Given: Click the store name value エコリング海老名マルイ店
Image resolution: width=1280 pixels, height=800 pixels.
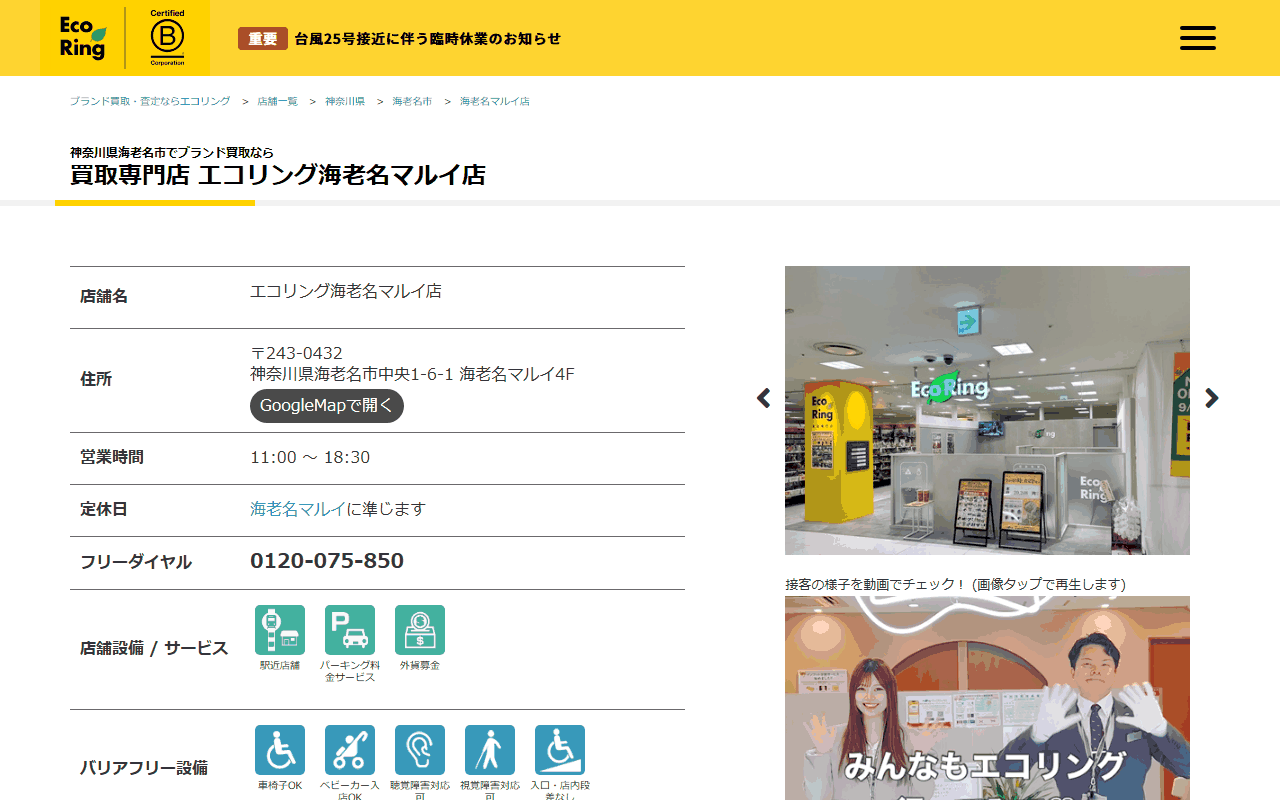Looking at the screenshot, I should coord(346,291).
